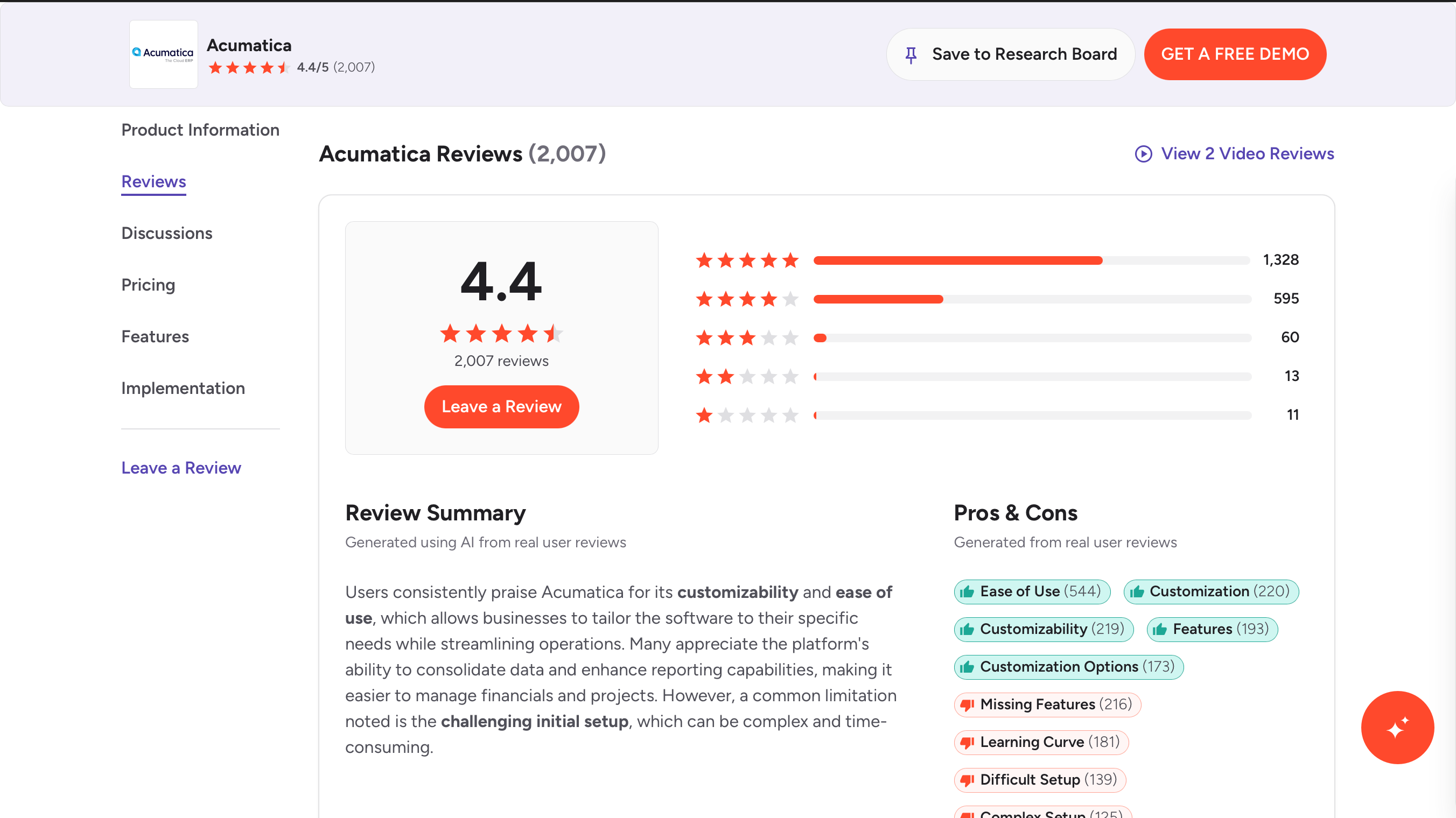Click thumbs-down icon on Learning Curve

(x=967, y=743)
